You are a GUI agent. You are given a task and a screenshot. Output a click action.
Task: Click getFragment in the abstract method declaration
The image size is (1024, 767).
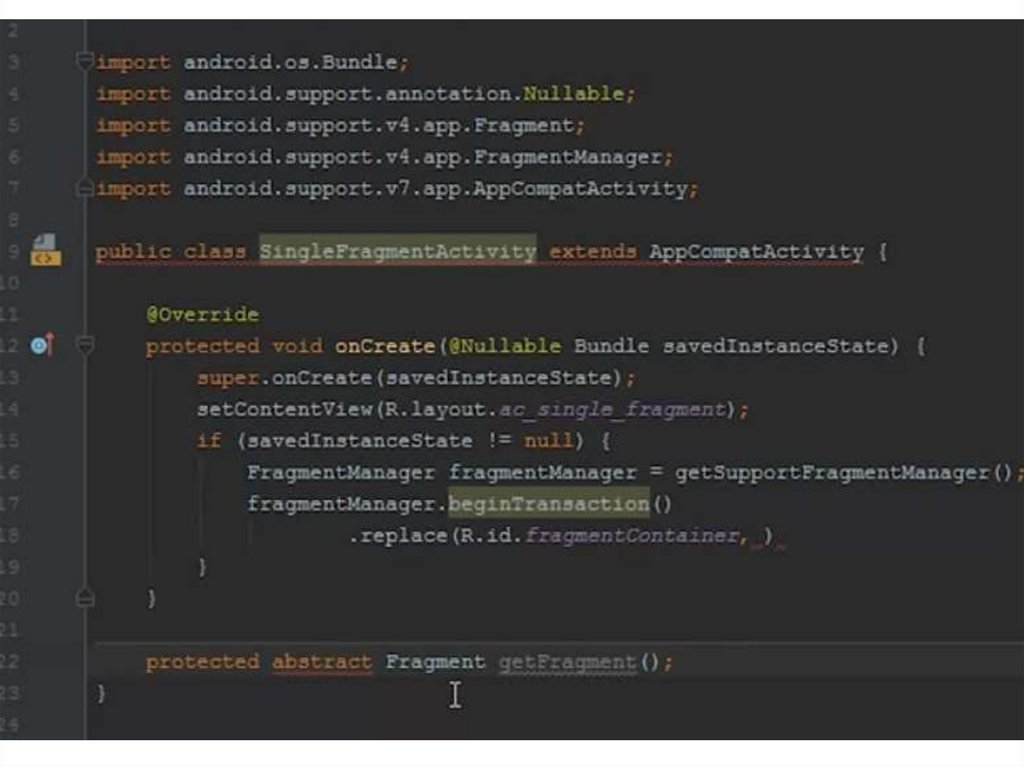pos(568,662)
